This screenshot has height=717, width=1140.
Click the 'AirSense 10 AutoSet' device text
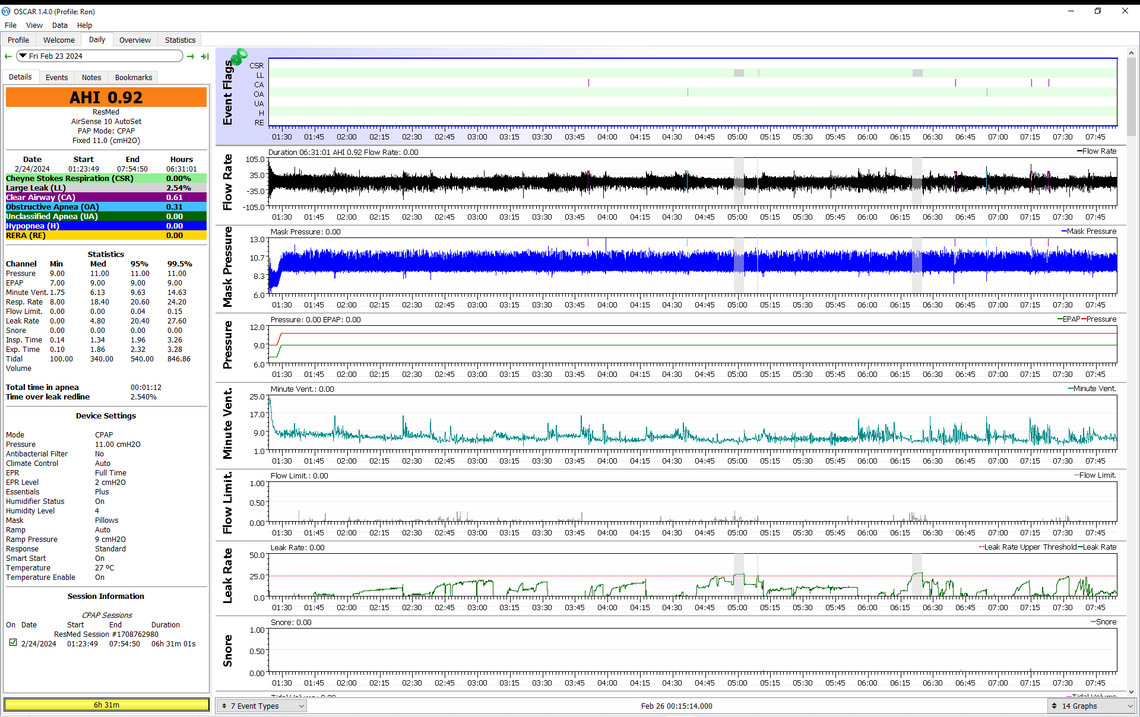(x=106, y=121)
